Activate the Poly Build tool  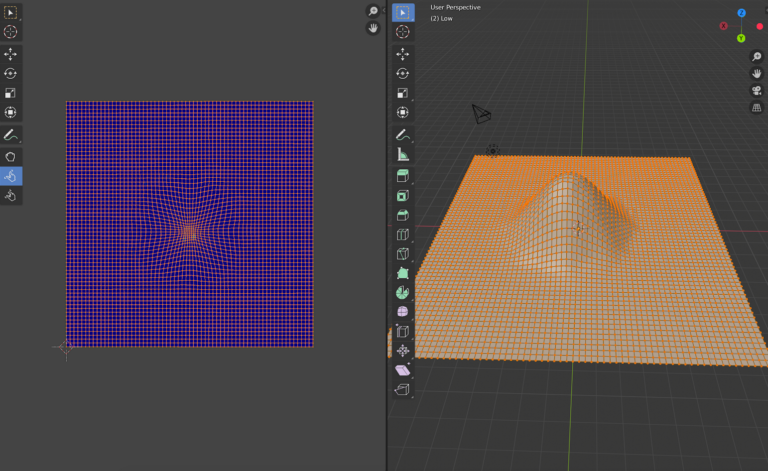(403, 273)
